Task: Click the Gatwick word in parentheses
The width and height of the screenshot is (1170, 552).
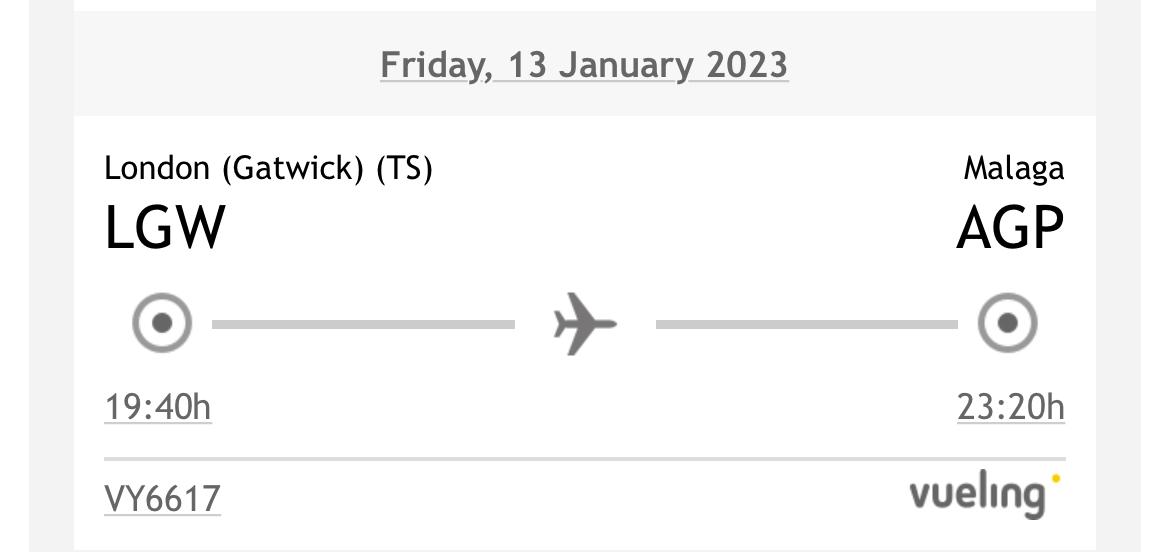Action: [292, 169]
